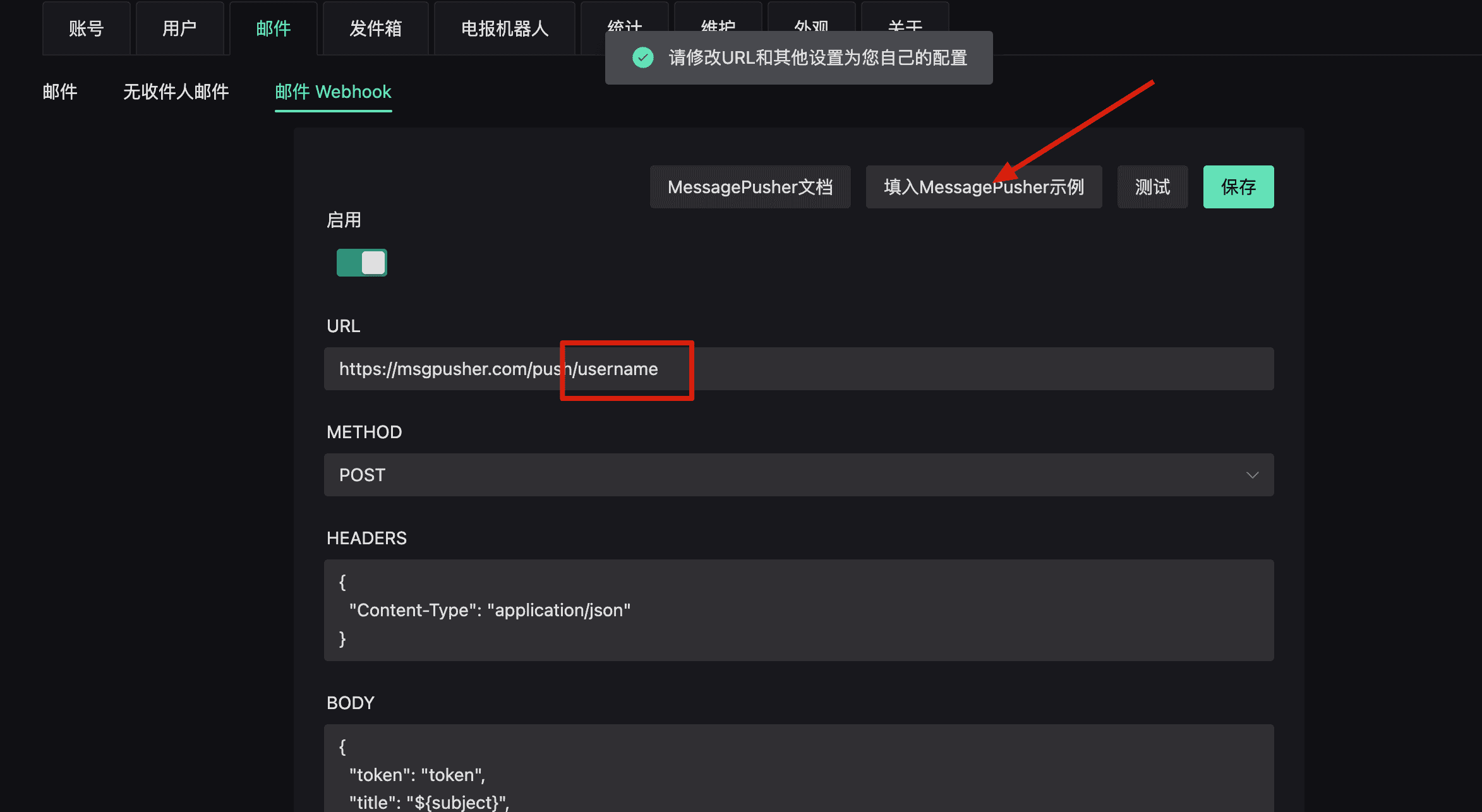Open the 电报机器人 tab
1482x812 pixels.
504,28
